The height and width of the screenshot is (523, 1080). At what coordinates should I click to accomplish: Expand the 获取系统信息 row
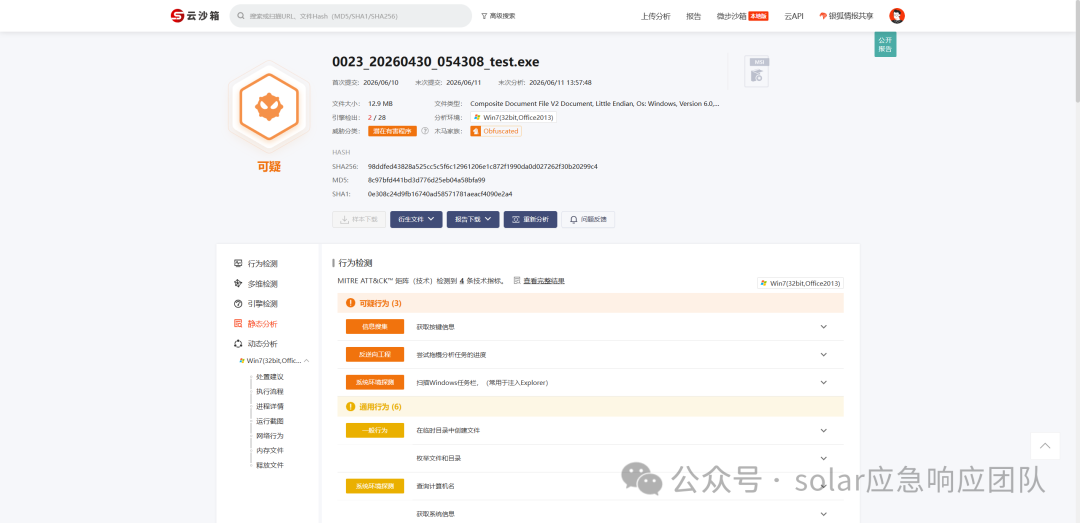pyautogui.click(x=824, y=513)
